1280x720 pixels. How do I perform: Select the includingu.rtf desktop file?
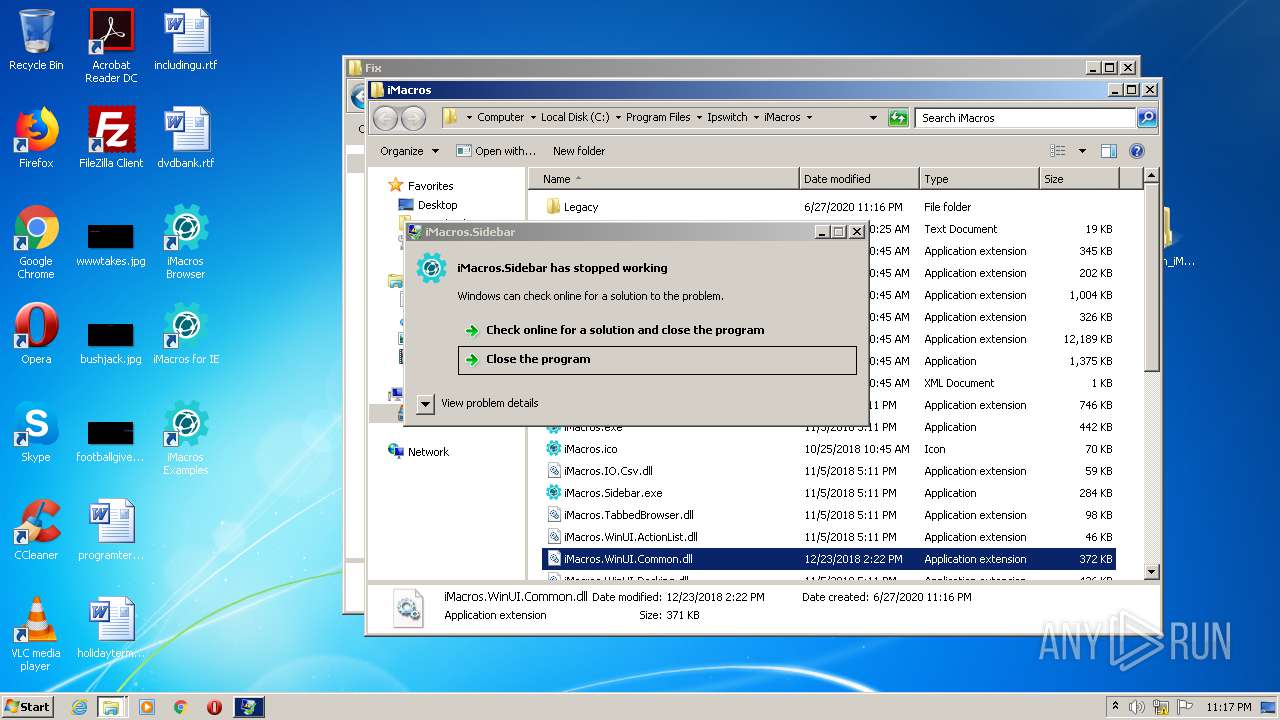(x=186, y=40)
